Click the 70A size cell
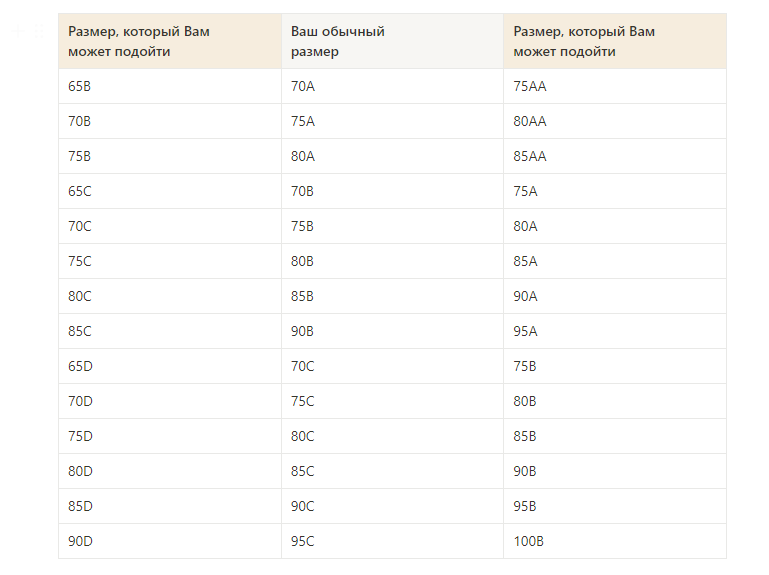Viewport: 769px width, 575px height. tap(392, 86)
